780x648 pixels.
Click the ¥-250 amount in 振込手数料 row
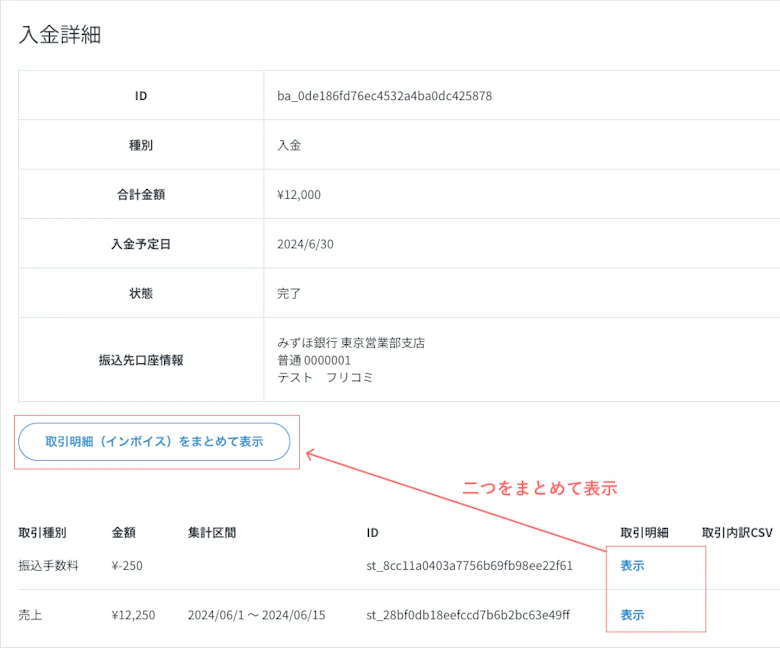[x=127, y=565]
